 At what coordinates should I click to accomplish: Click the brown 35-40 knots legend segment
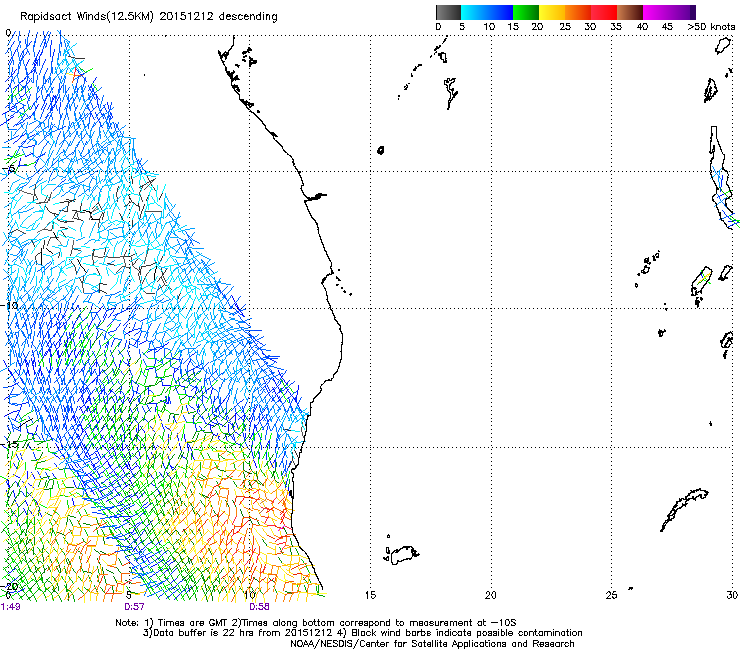630,12
